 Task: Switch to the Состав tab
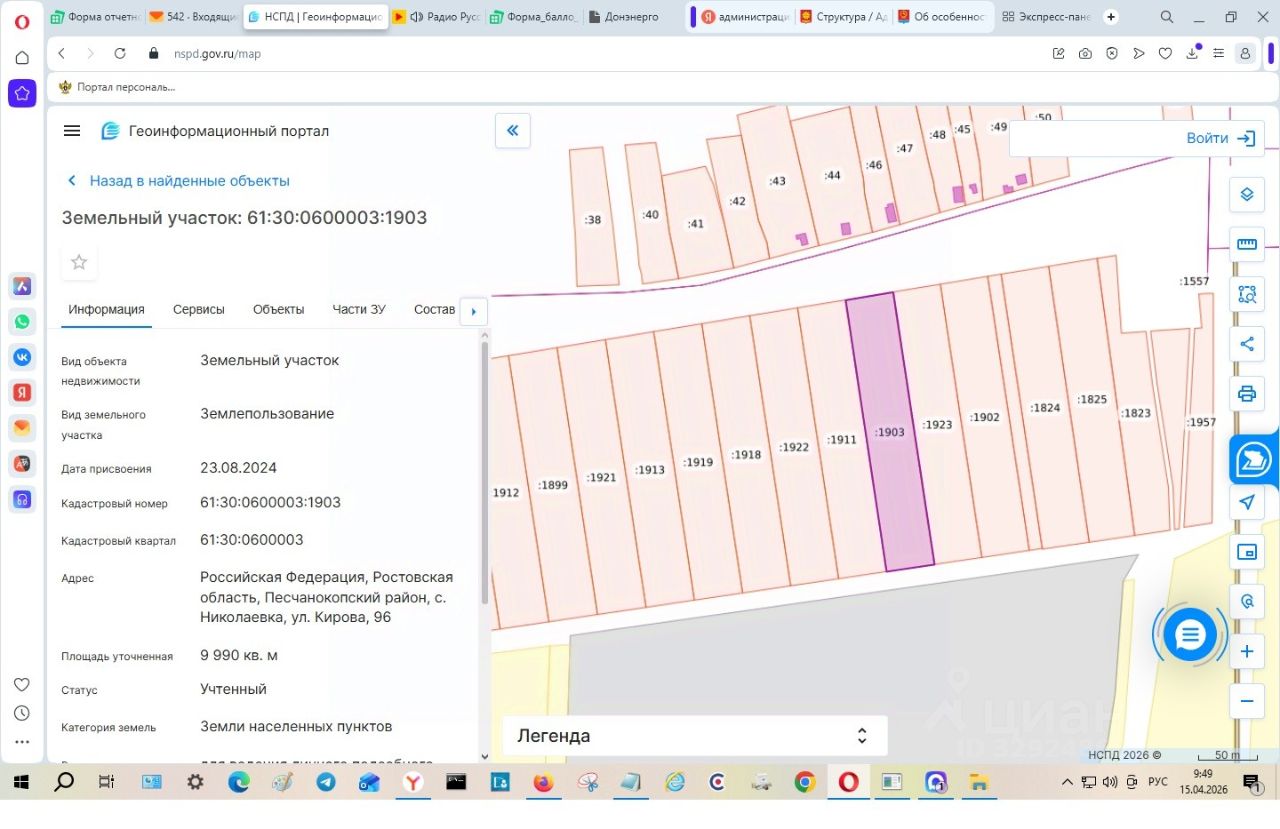(x=434, y=309)
